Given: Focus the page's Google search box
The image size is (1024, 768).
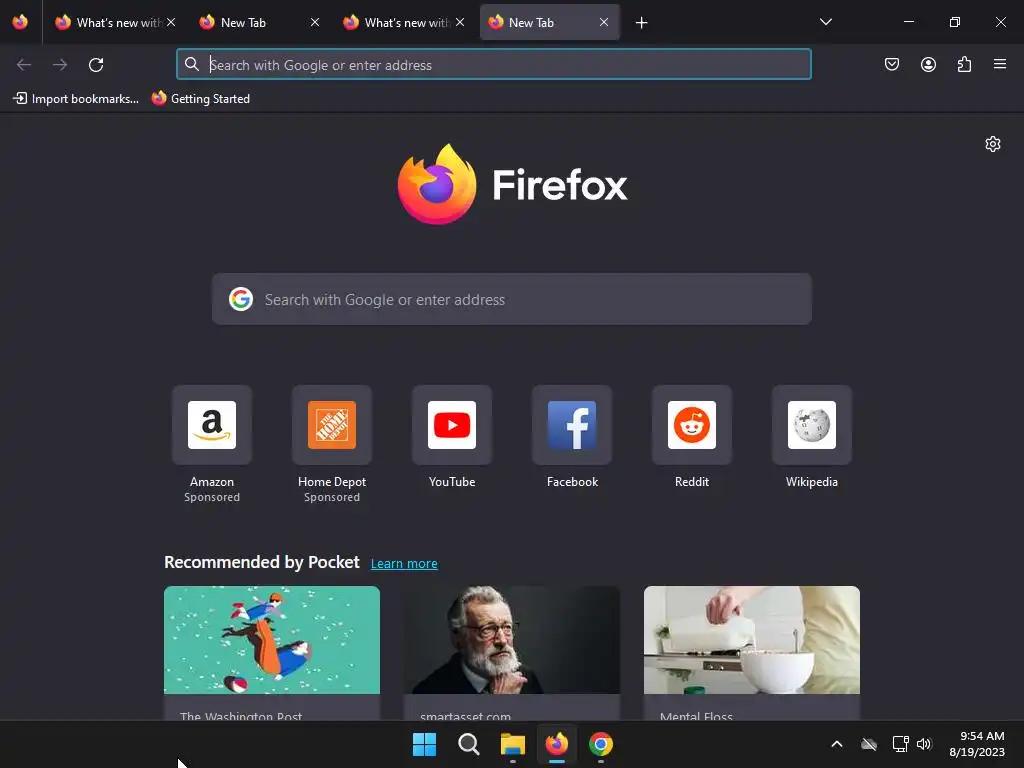Looking at the screenshot, I should 512,299.
